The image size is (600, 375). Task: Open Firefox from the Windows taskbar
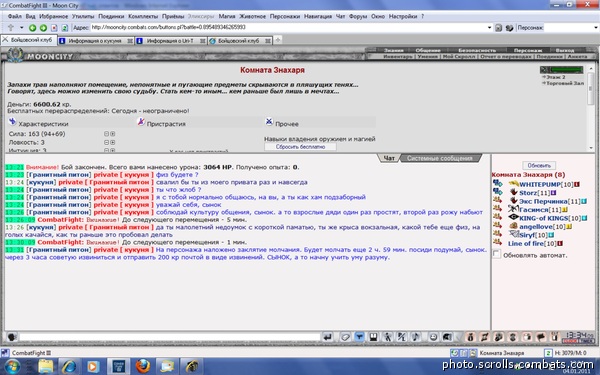pos(143,366)
